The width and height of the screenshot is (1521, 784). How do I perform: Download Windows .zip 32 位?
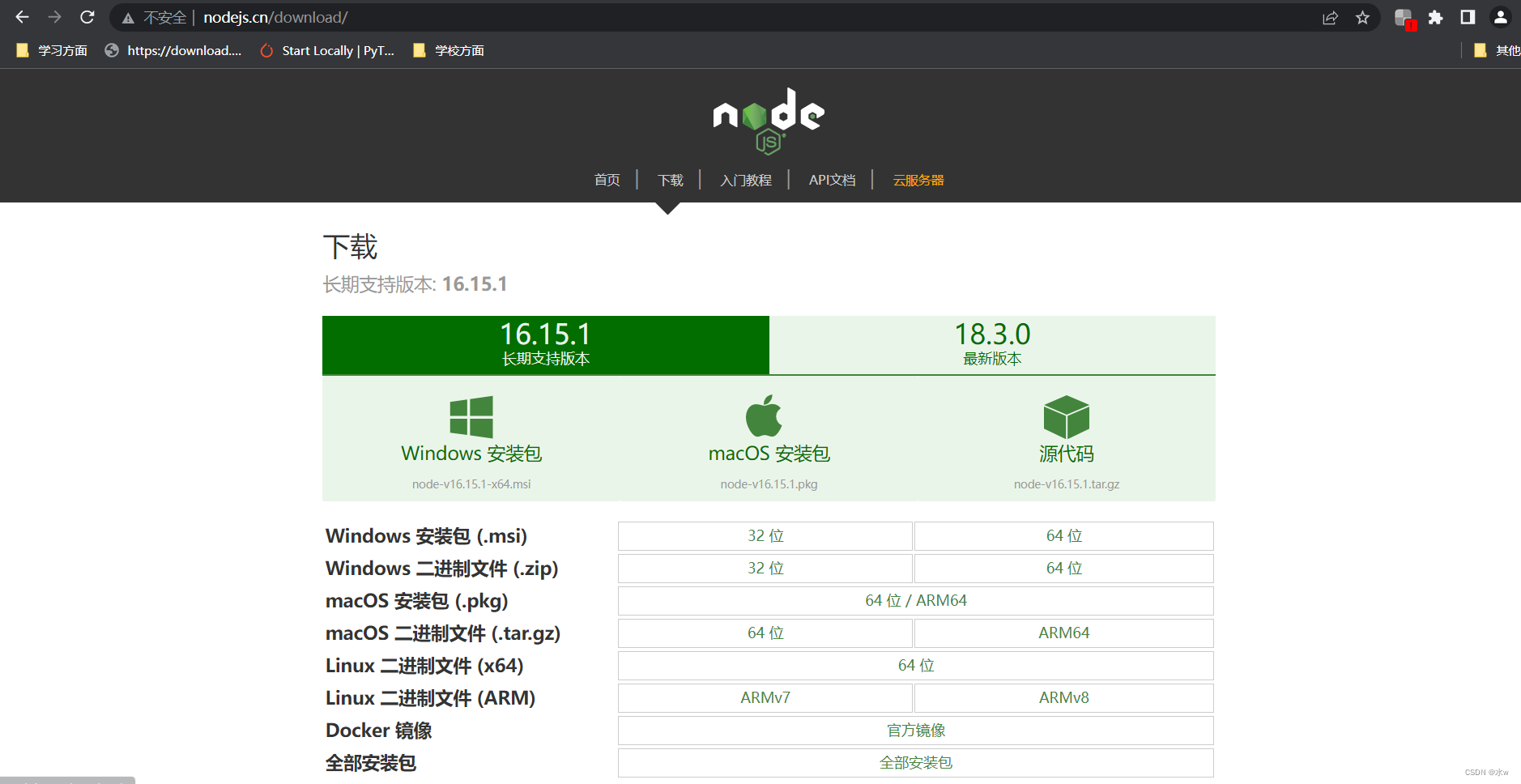[765, 569]
